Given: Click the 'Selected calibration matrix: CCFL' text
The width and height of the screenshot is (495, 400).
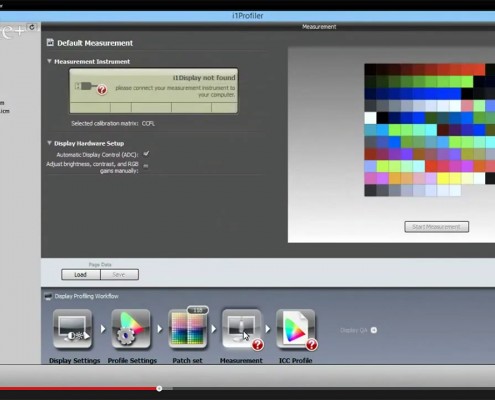Looking at the screenshot, I should tap(113, 123).
